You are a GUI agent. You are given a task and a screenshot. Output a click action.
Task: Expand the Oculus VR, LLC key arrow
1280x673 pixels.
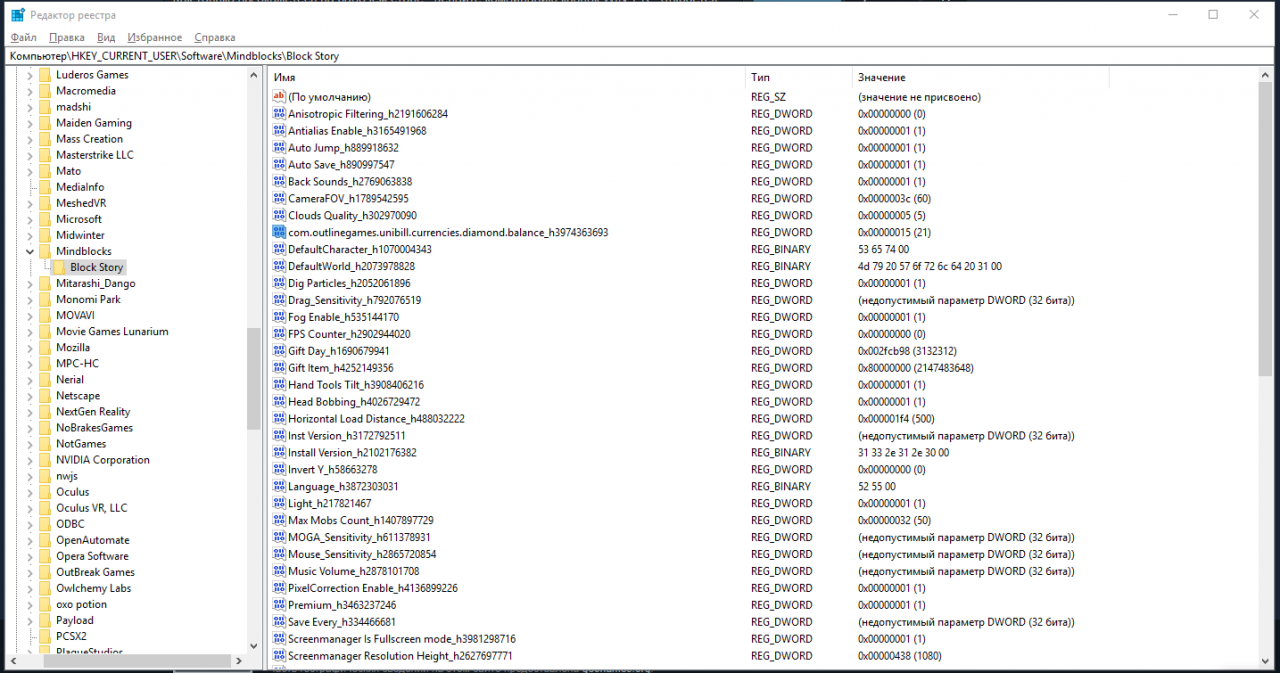click(30, 508)
